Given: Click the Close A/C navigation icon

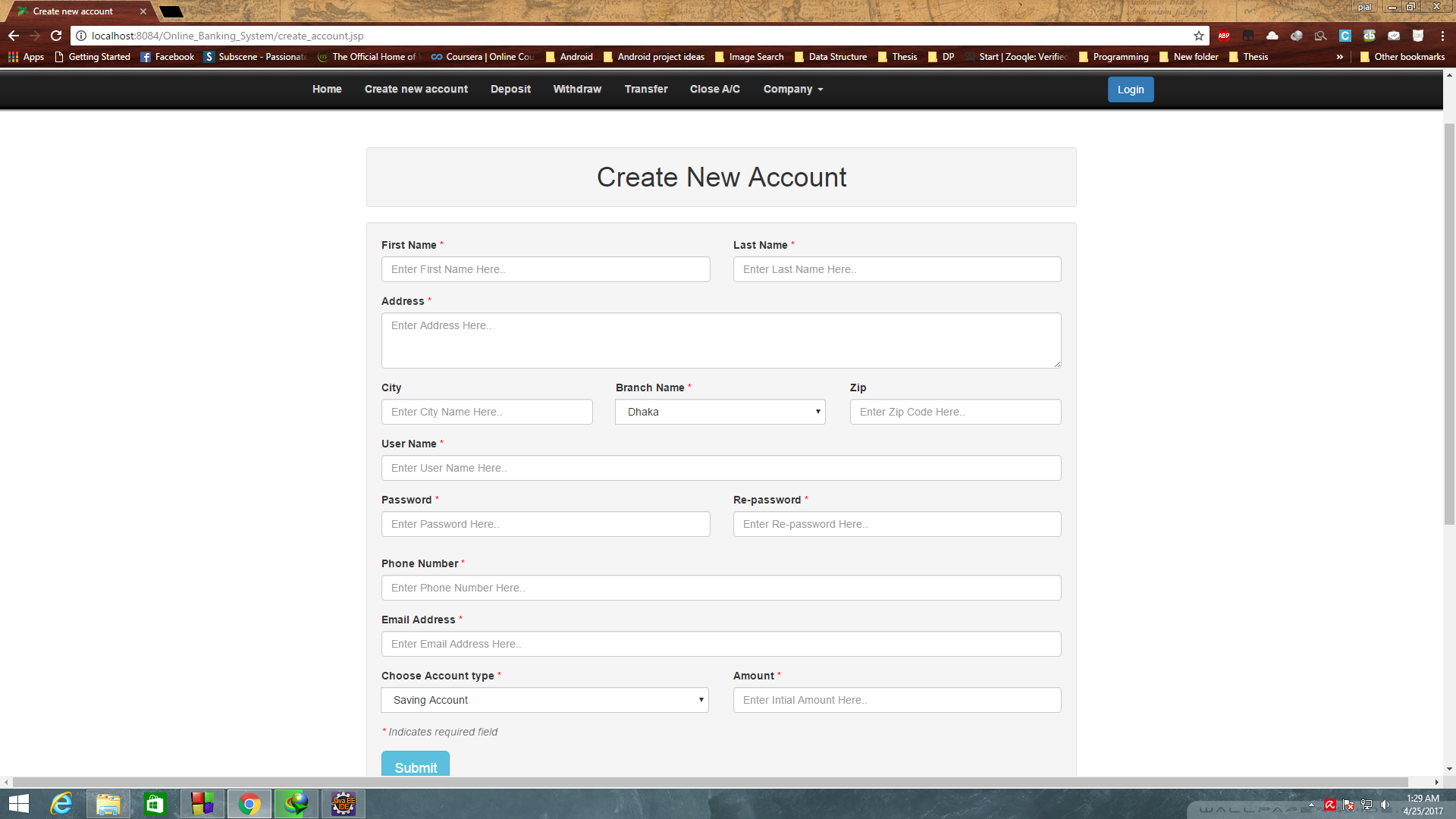Looking at the screenshot, I should 715,89.
